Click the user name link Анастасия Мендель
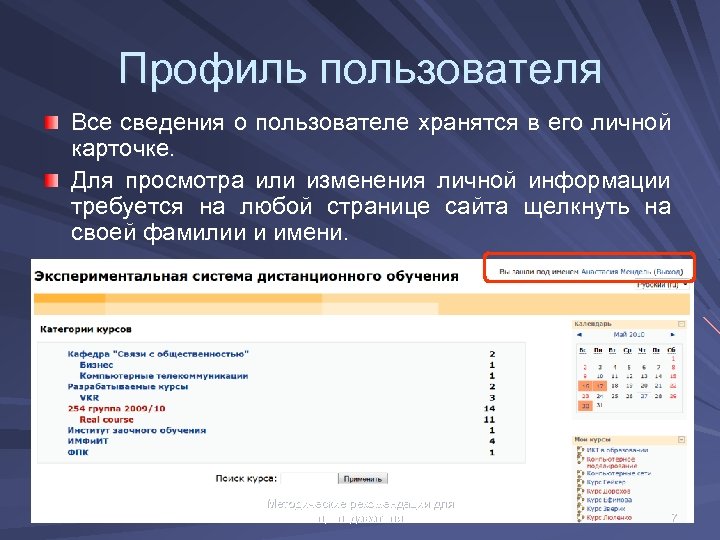720x540 pixels. pyautogui.click(x=616, y=272)
